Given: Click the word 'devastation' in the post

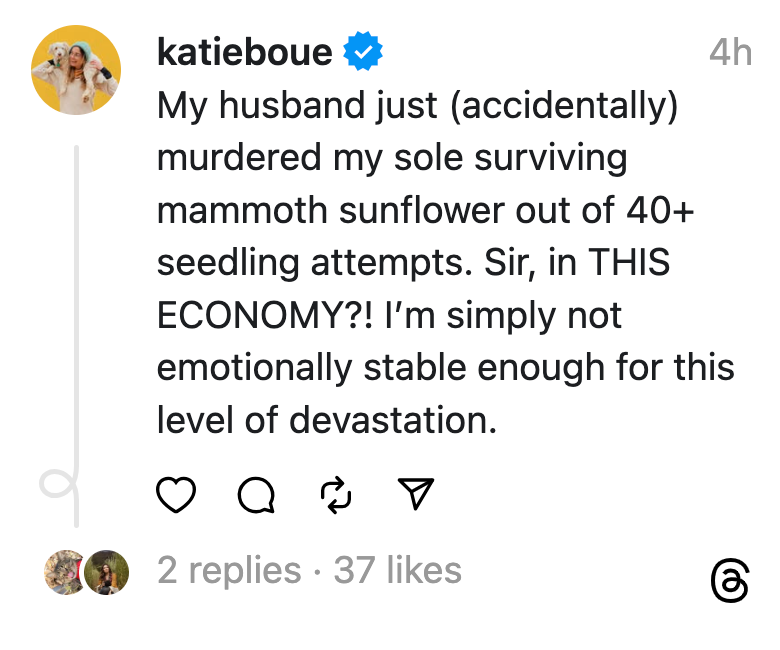Looking at the screenshot, I should pyautogui.click(x=393, y=420).
